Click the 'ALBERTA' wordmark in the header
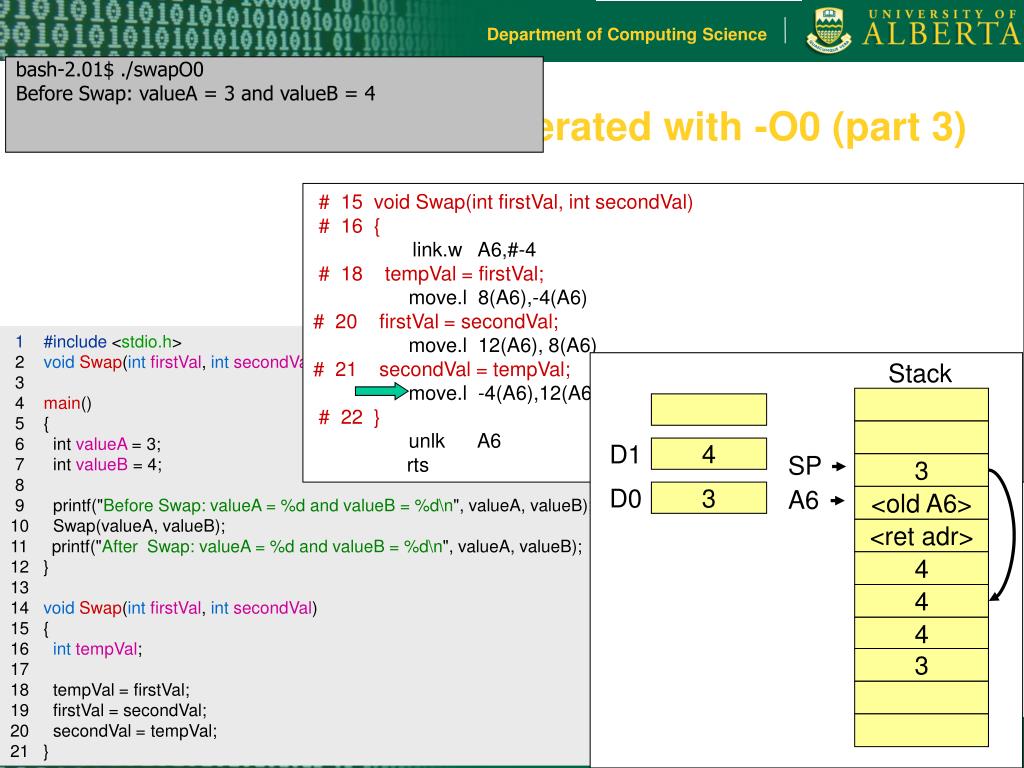Image resolution: width=1024 pixels, height=768 pixels. click(x=942, y=34)
